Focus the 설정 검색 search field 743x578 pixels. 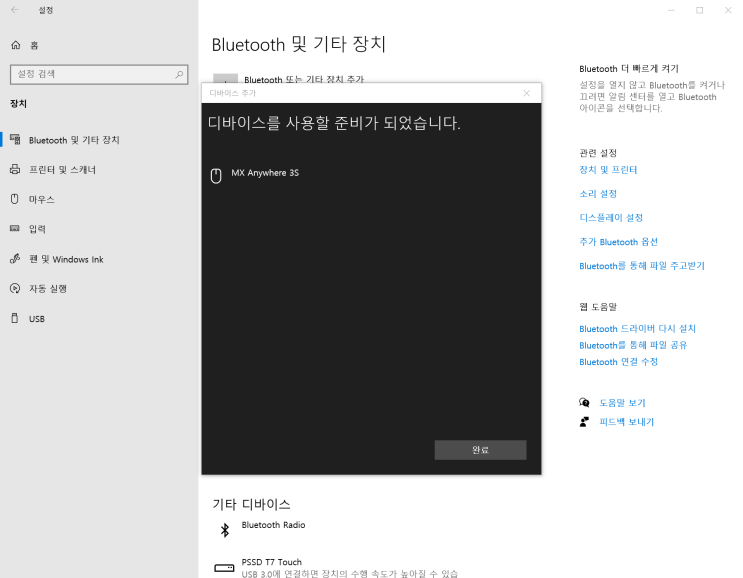[x=99, y=74]
